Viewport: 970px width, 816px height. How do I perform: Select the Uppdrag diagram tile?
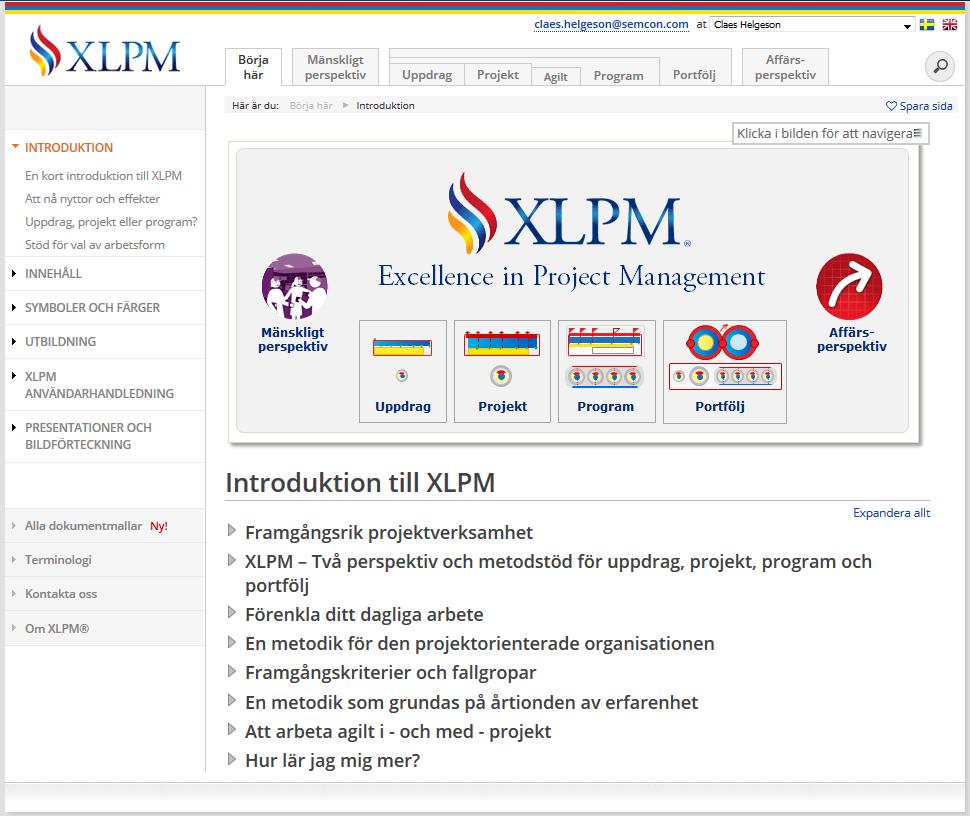click(403, 371)
